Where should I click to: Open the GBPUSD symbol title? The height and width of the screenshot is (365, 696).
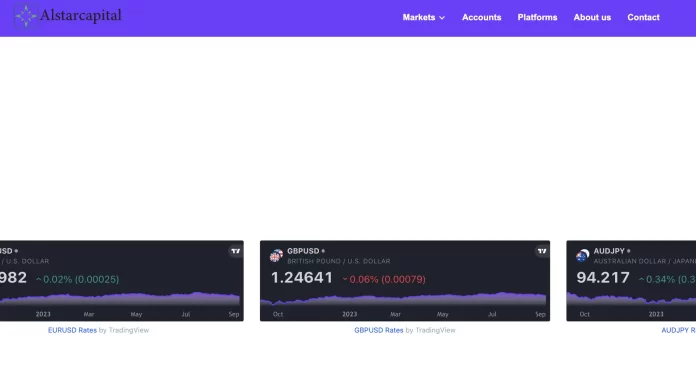[x=303, y=251]
